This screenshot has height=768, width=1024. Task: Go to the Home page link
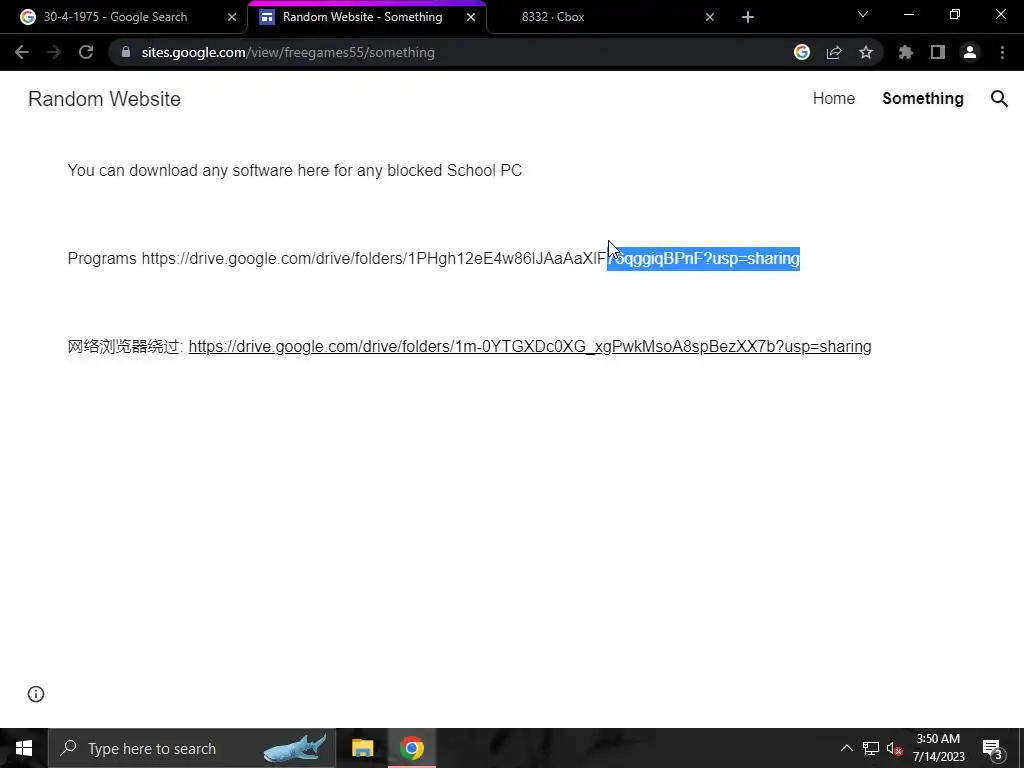click(833, 99)
